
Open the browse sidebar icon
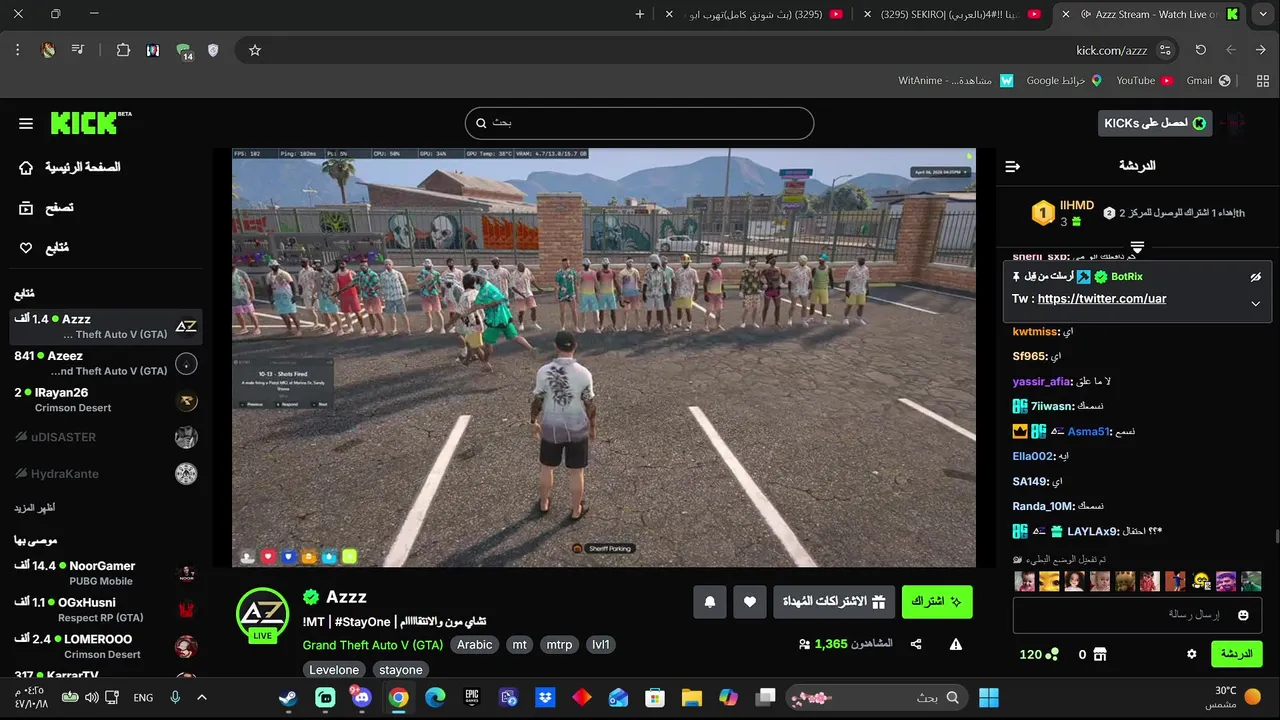click(26, 208)
